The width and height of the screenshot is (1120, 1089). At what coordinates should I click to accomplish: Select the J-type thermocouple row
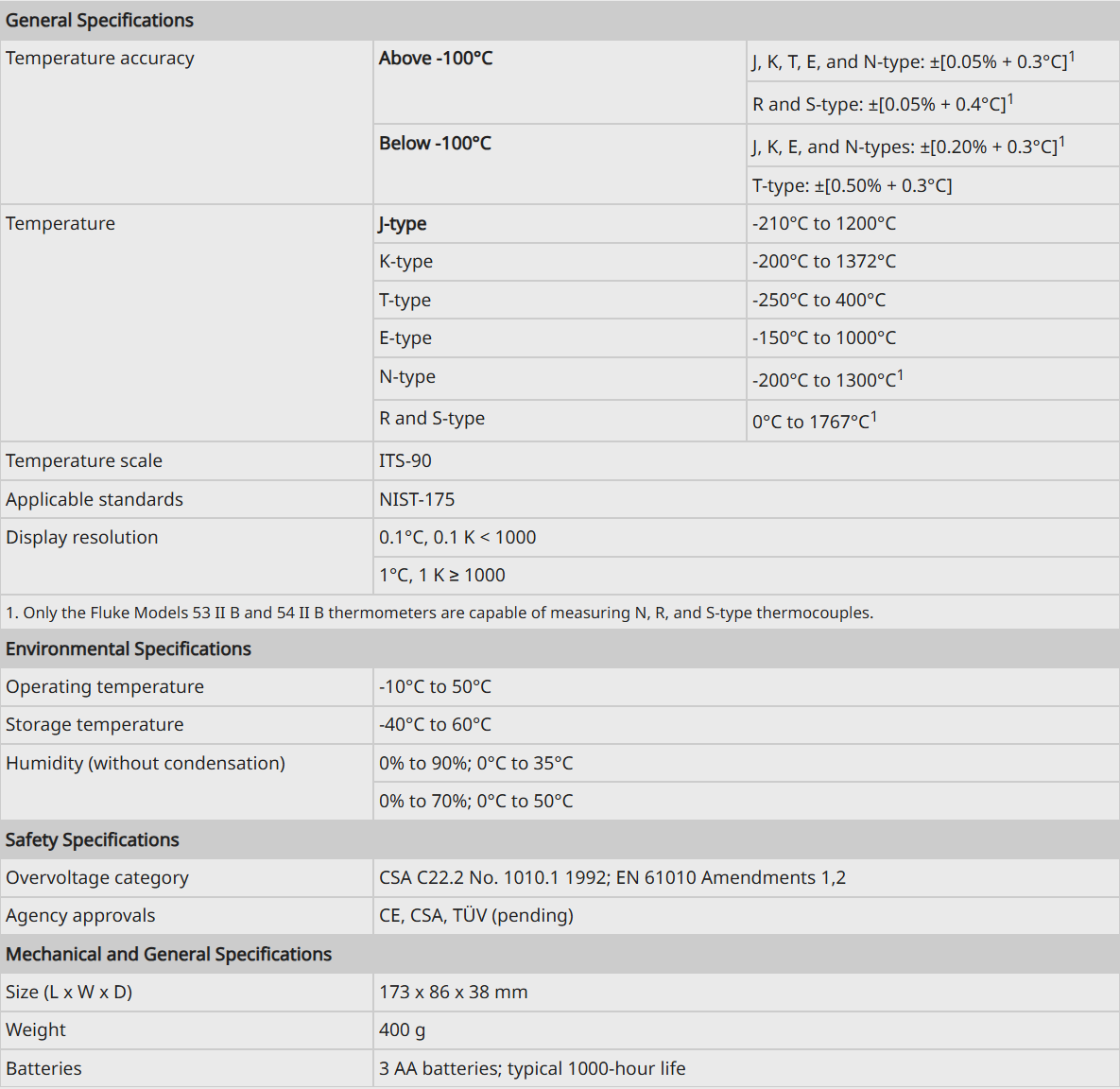click(x=747, y=224)
